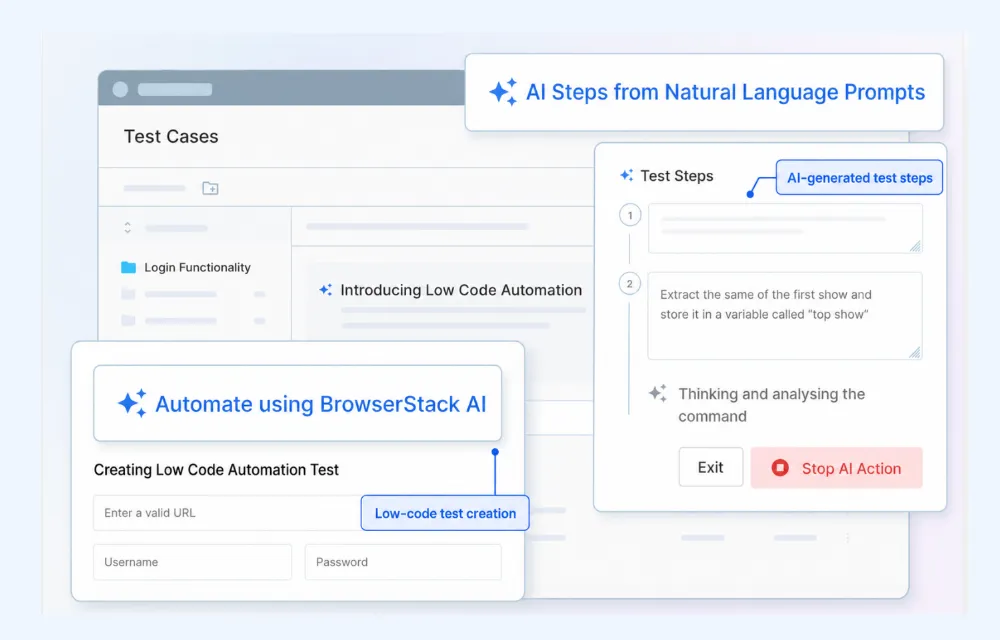Viewport: 1000px width, 640px height.
Task: Click the add folder icon under Test Cases
Action: coord(210,188)
